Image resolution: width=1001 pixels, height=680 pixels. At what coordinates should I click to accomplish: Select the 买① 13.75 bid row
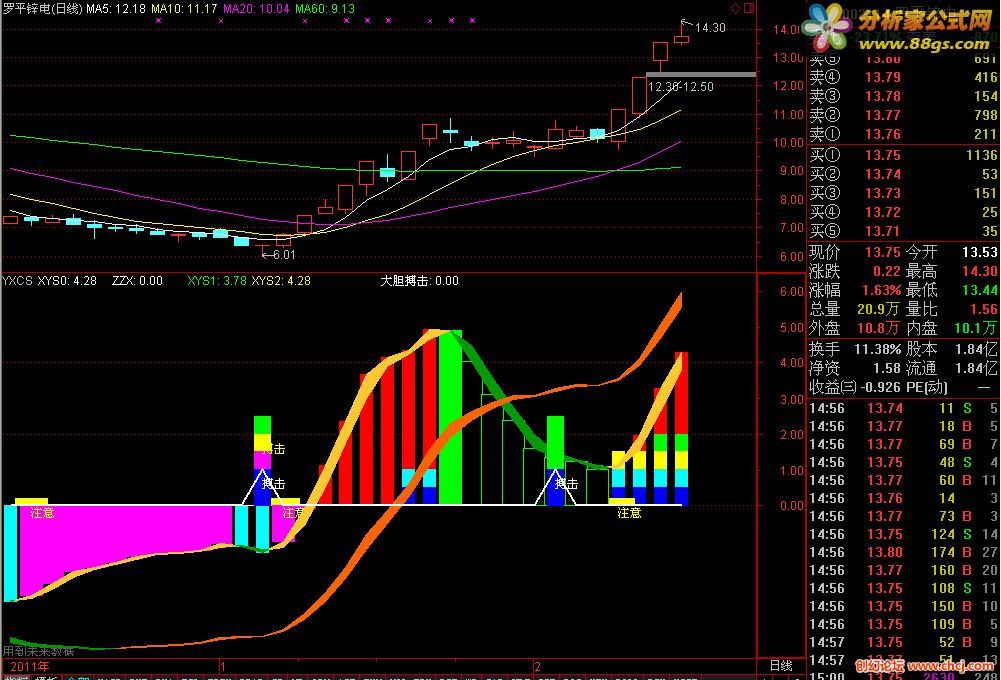coord(903,155)
